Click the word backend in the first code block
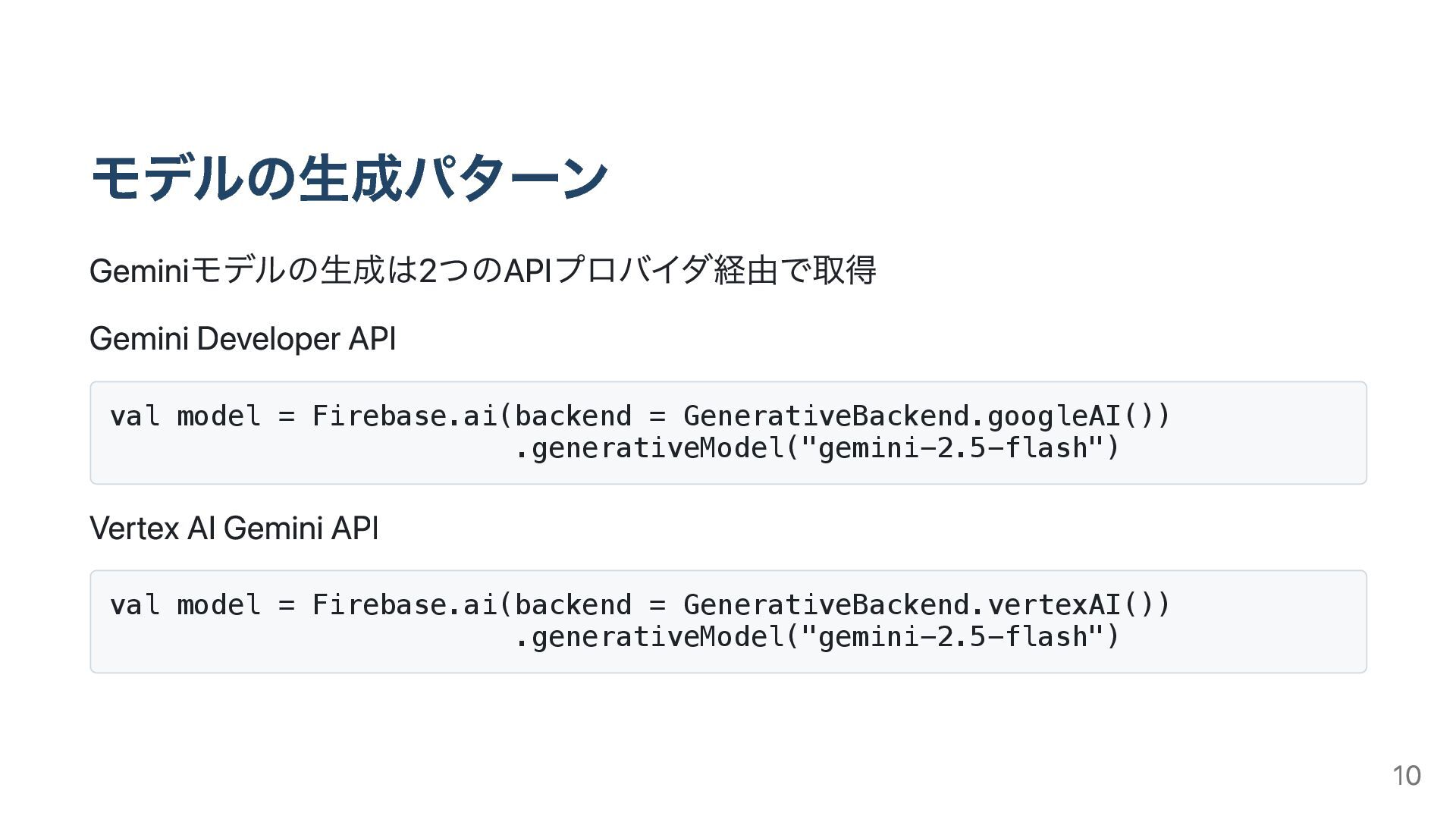 [573, 416]
